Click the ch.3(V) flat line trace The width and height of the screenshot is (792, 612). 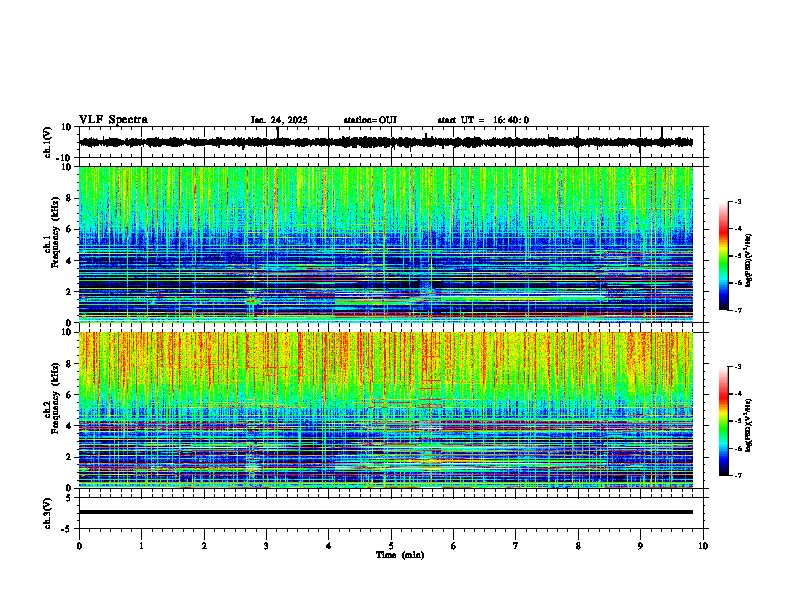click(x=386, y=512)
